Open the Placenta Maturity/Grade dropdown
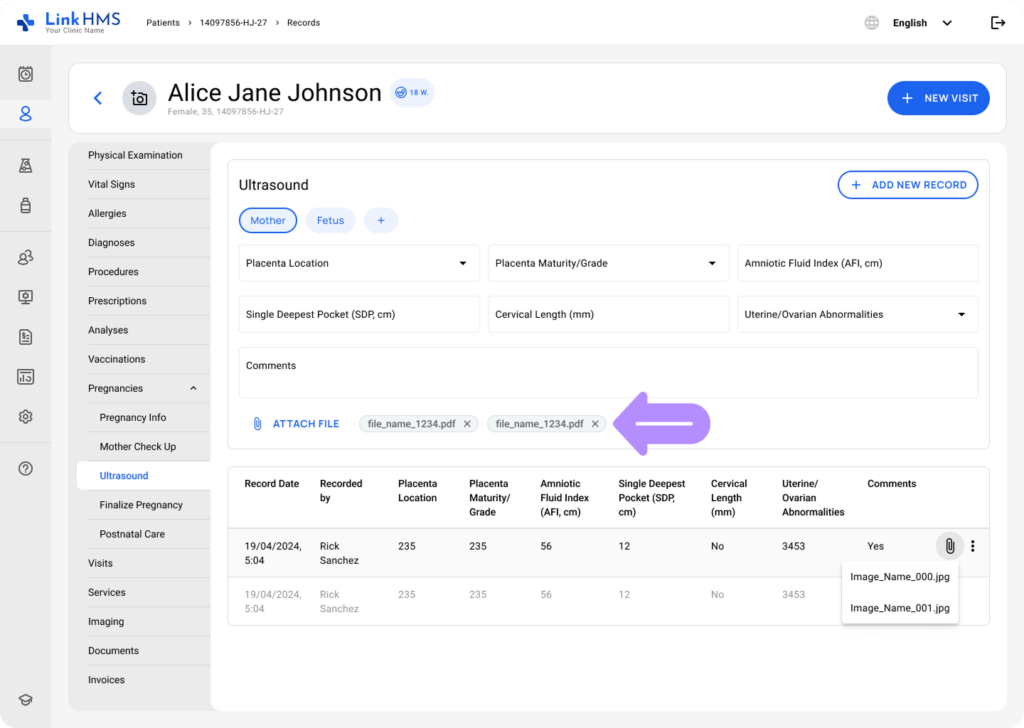 pos(608,264)
